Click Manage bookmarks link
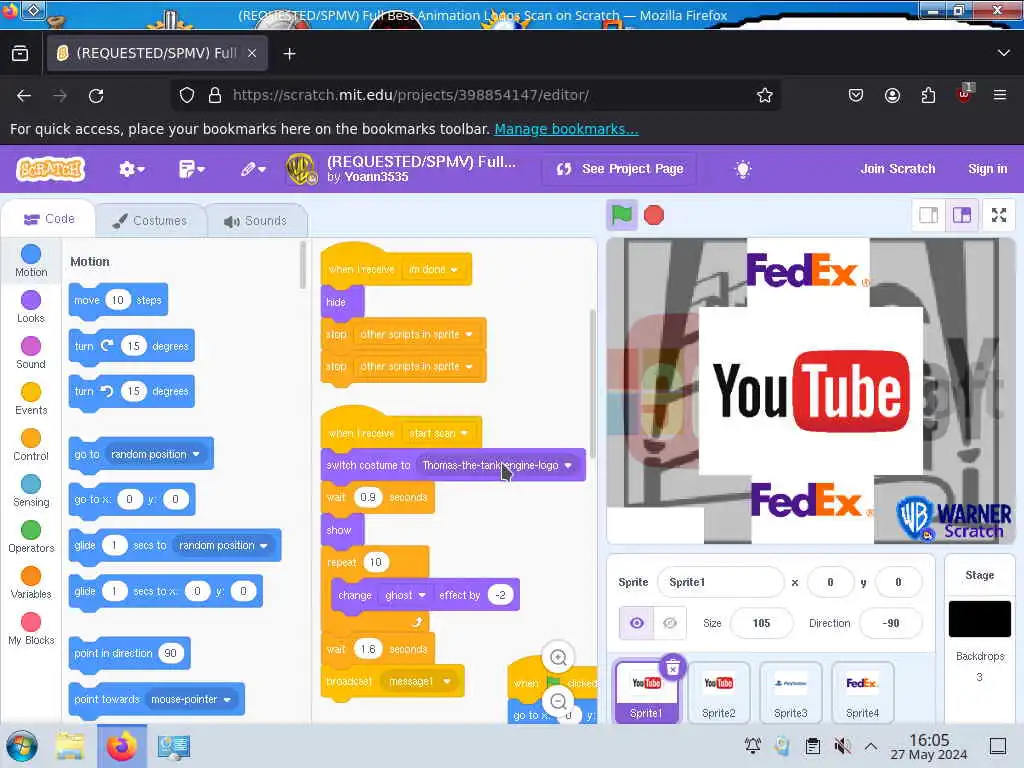This screenshot has height=768, width=1024. (x=566, y=129)
